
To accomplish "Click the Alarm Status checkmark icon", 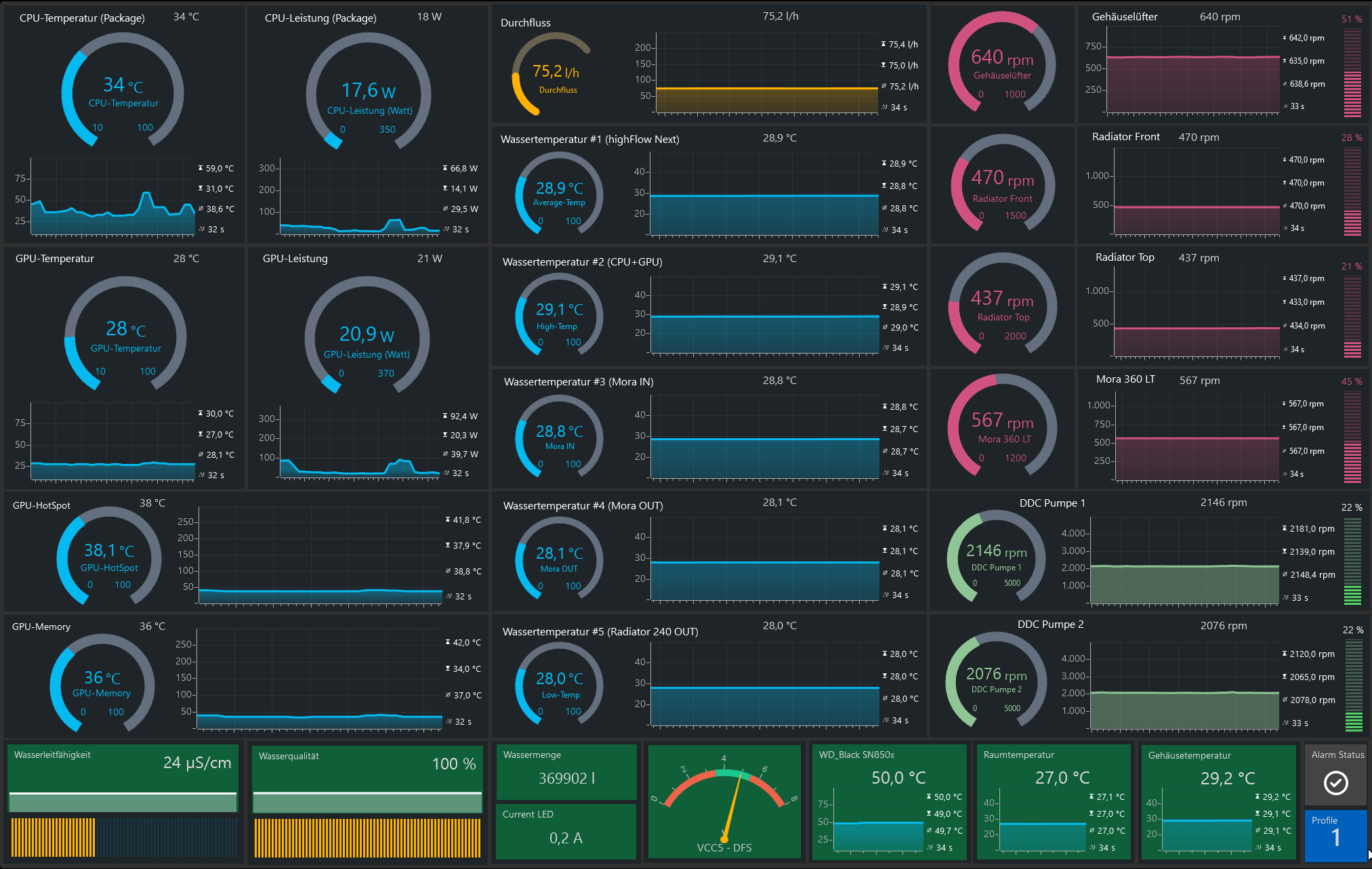I will 1335,783.
